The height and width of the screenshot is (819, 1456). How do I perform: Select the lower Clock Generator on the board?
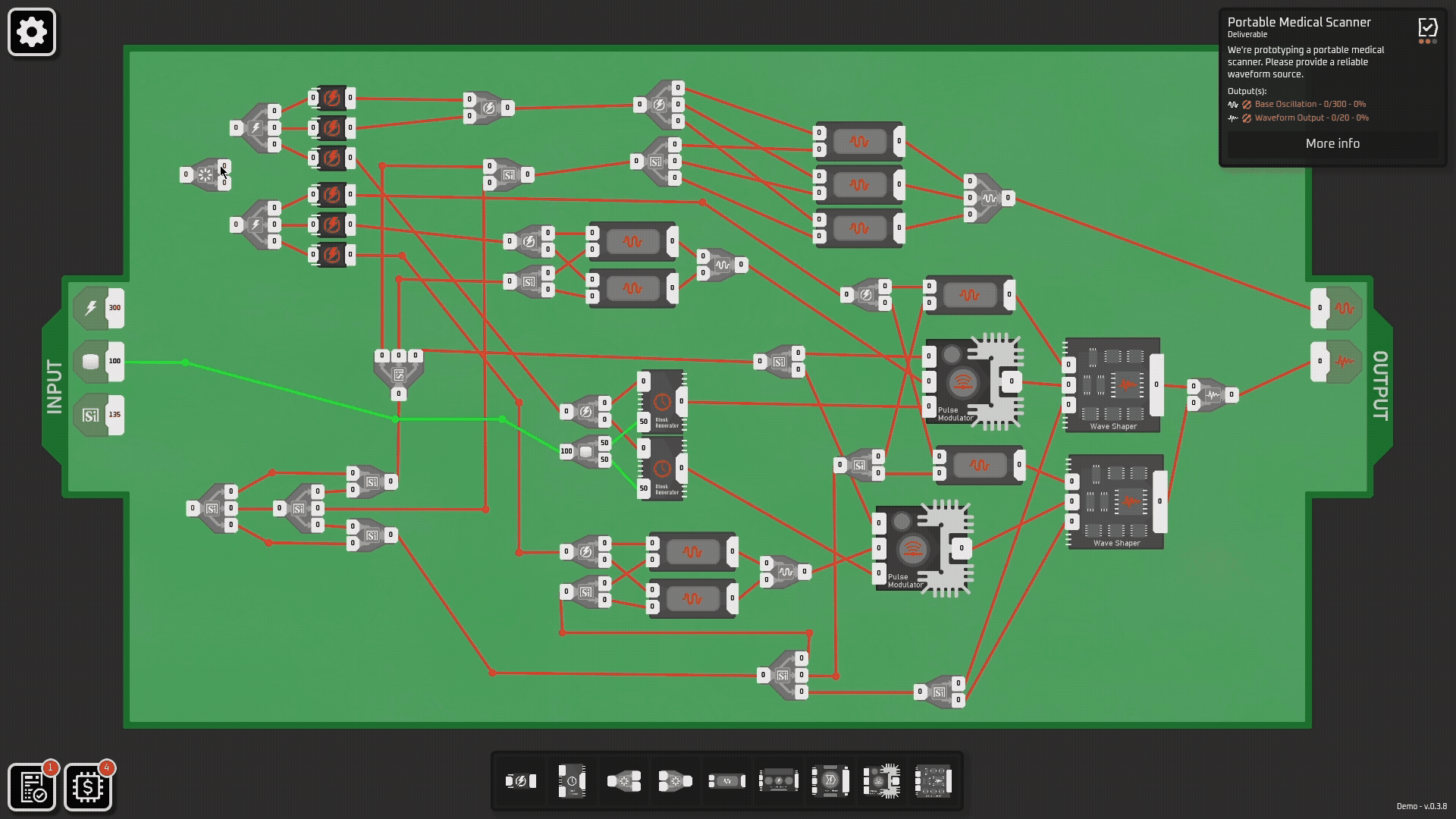coord(662,469)
